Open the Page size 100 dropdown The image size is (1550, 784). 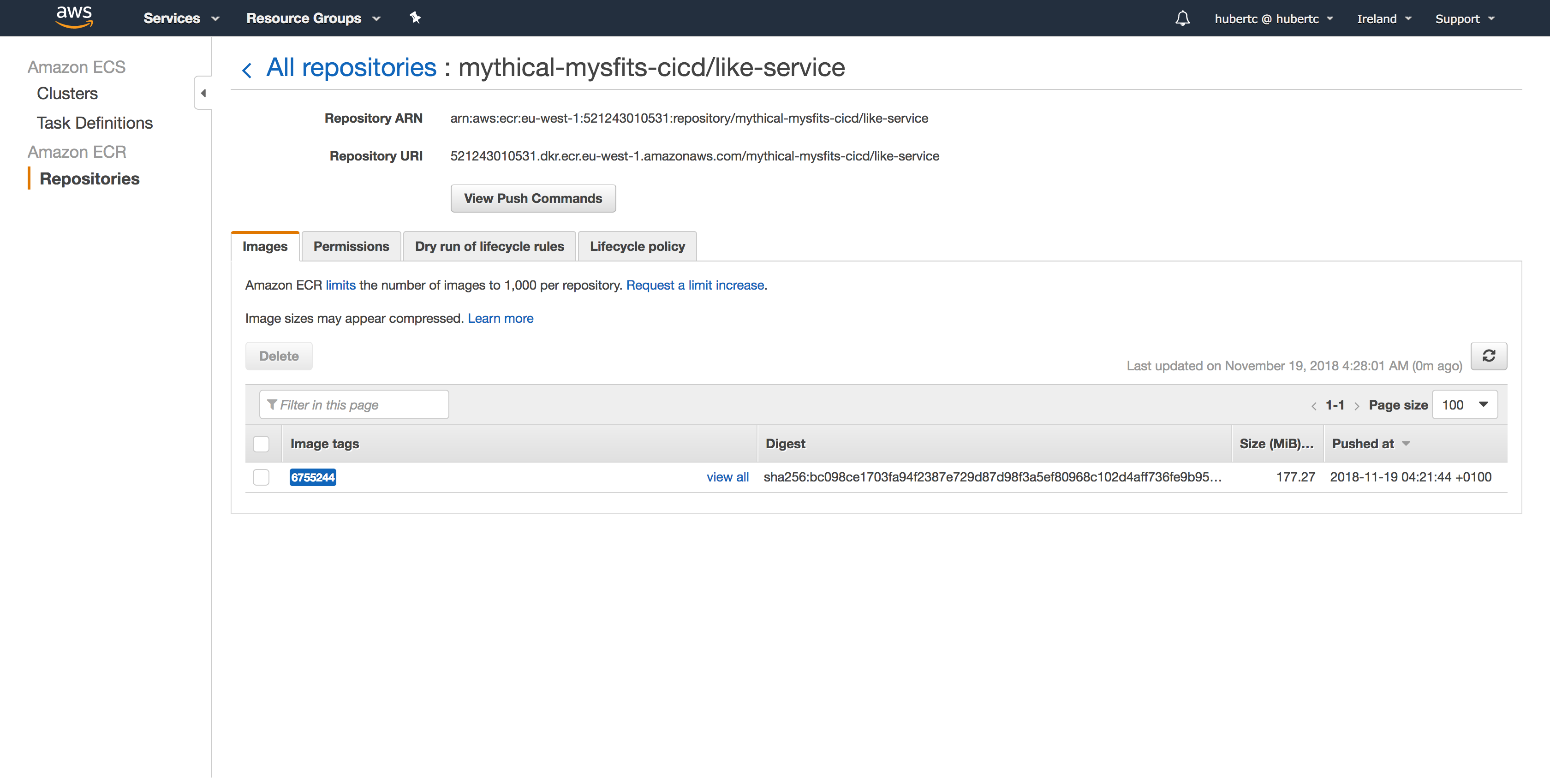pos(1465,405)
